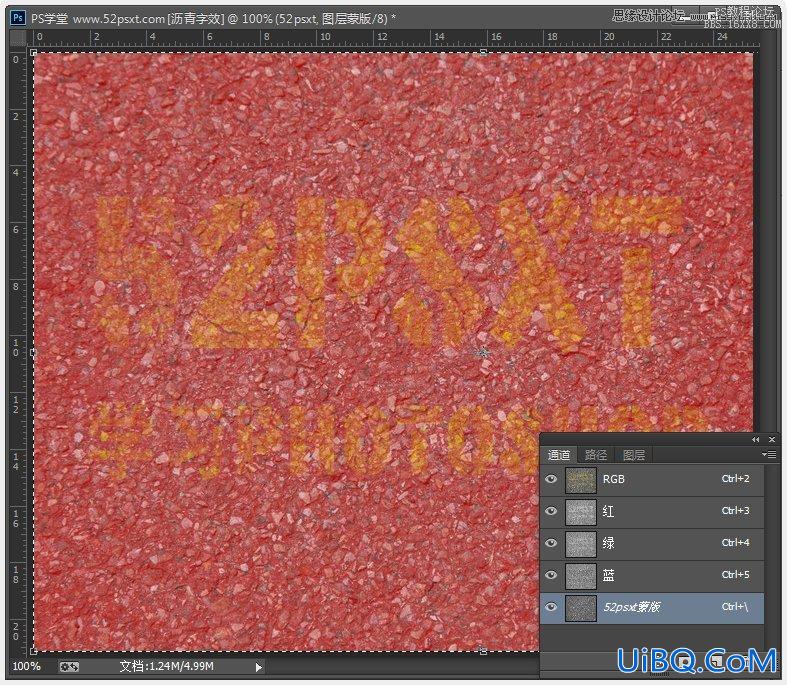The height and width of the screenshot is (685, 787).
Task: Select the 绿 channel name
Action: tap(608, 543)
